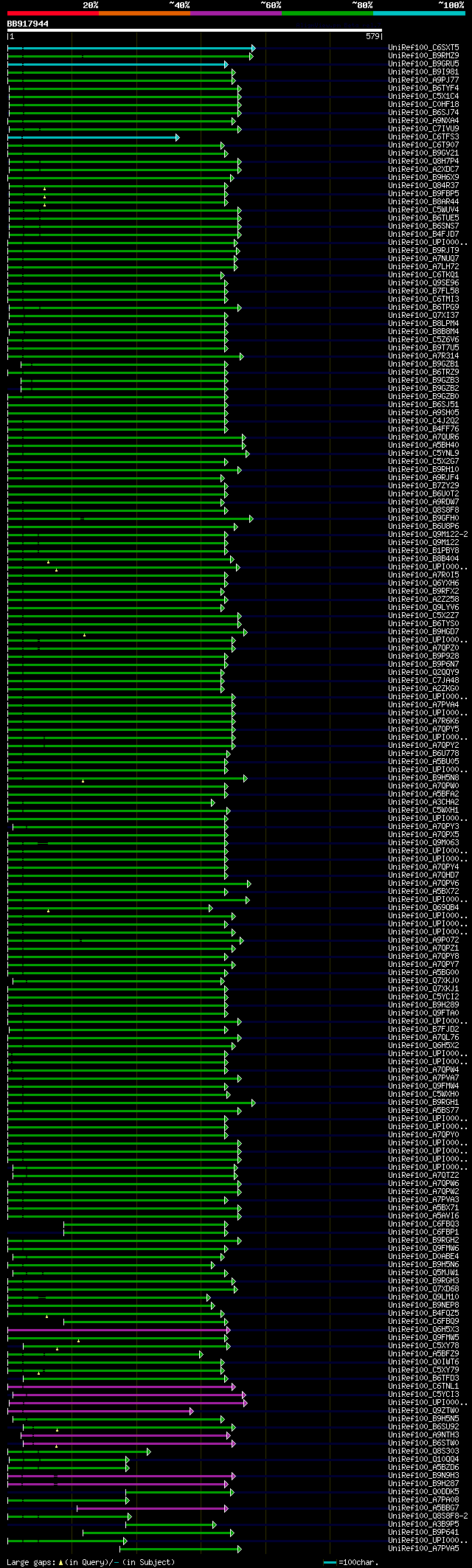472x1568 pixels.
Task: Select the label UniRef100_A9NTH3
Action: [423, 1435]
